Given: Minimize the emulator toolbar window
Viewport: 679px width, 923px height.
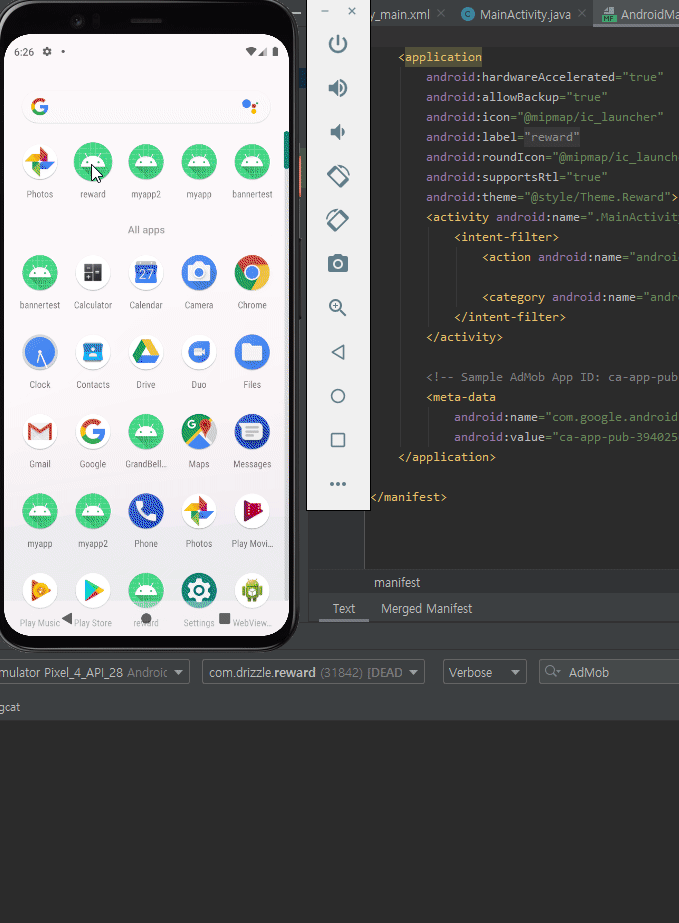Looking at the screenshot, I should click(x=325, y=11).
